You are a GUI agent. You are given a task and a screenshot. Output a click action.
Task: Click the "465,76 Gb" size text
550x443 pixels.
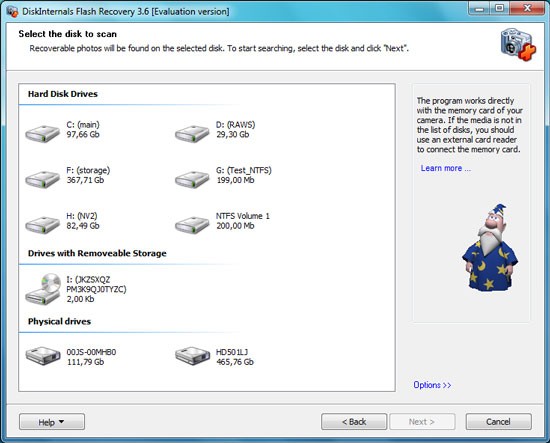pyautogui.click(x=235, y=362)
